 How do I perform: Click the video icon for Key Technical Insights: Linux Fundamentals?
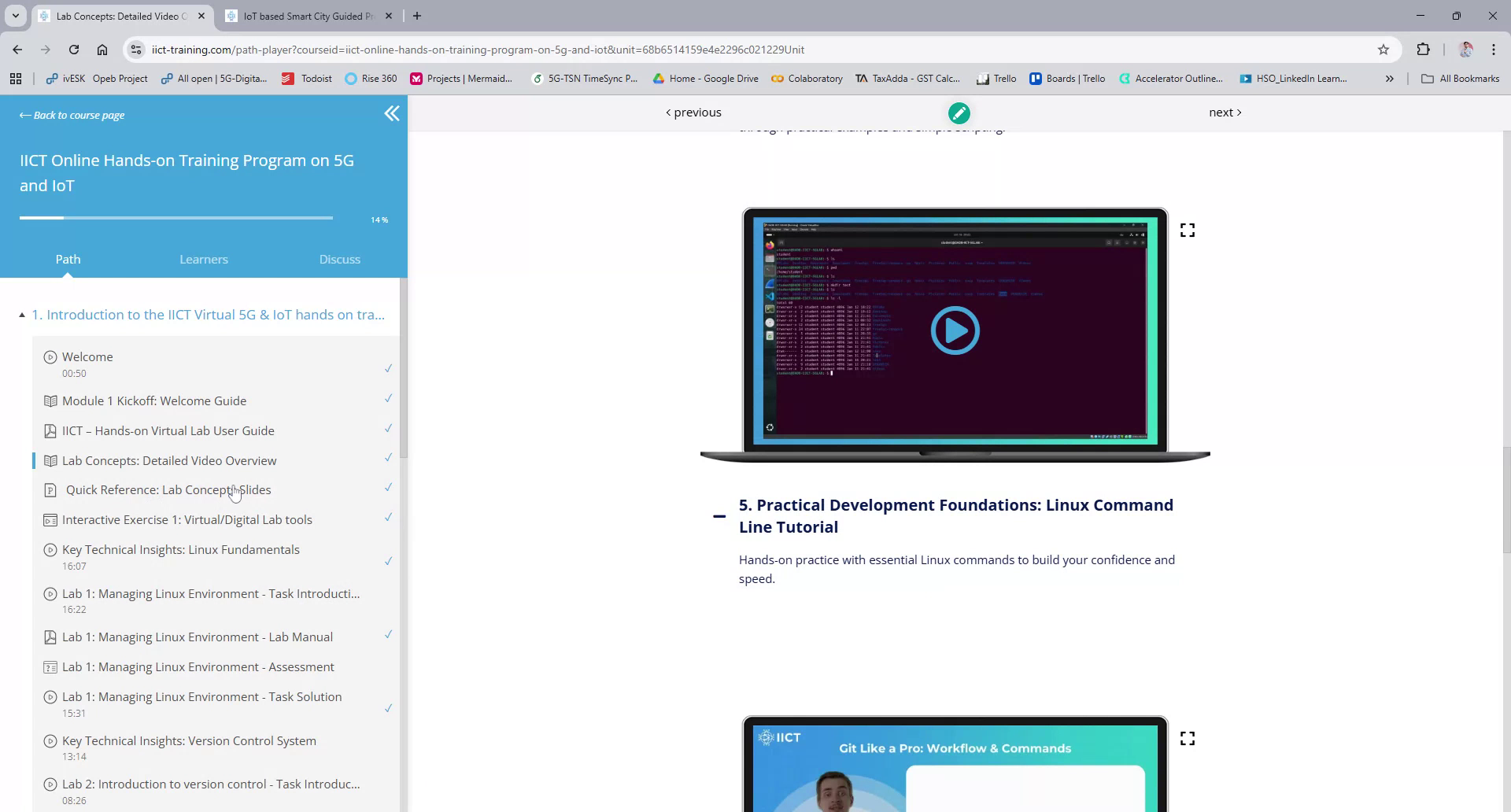click(x=50, y=550)
